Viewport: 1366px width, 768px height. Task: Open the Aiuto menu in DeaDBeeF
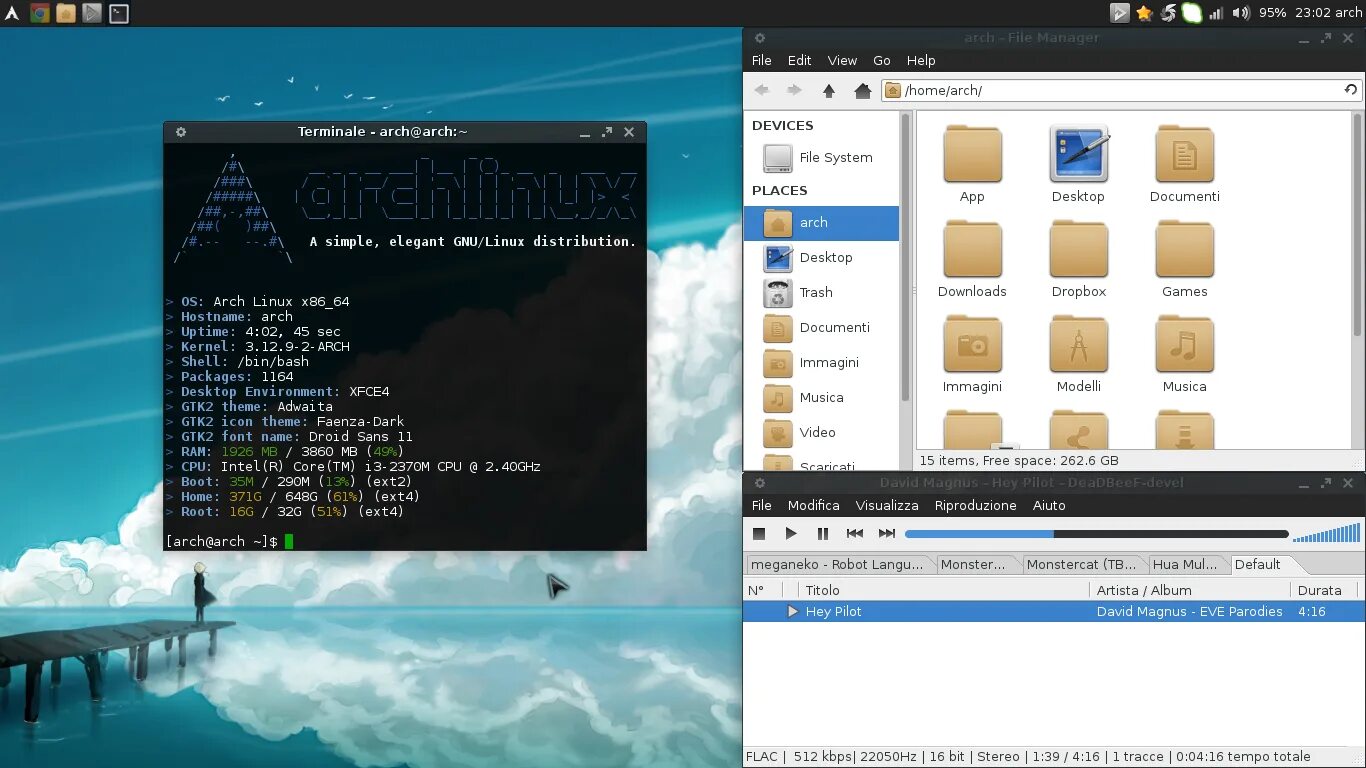tap(1049, 505)
